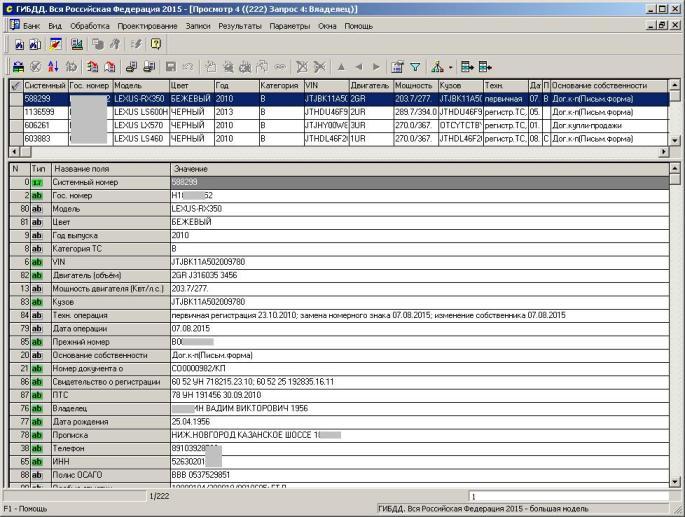Click the Мощность column header
The width and height of the screenshot is (685, 517).
[x=416, y=86]
